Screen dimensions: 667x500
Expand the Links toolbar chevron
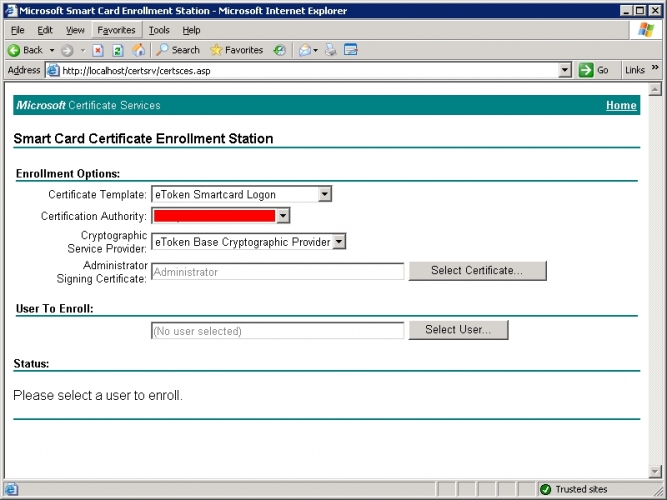(x=655, y=67)
